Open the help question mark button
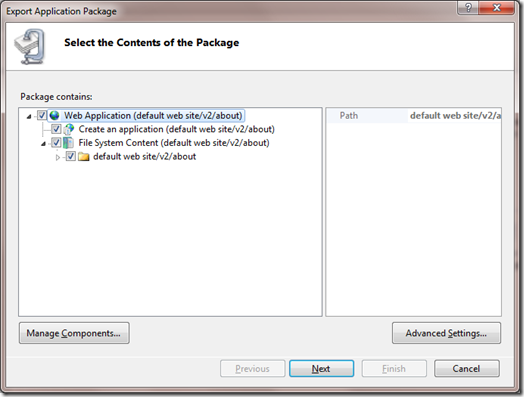 [x=468, y=7]
